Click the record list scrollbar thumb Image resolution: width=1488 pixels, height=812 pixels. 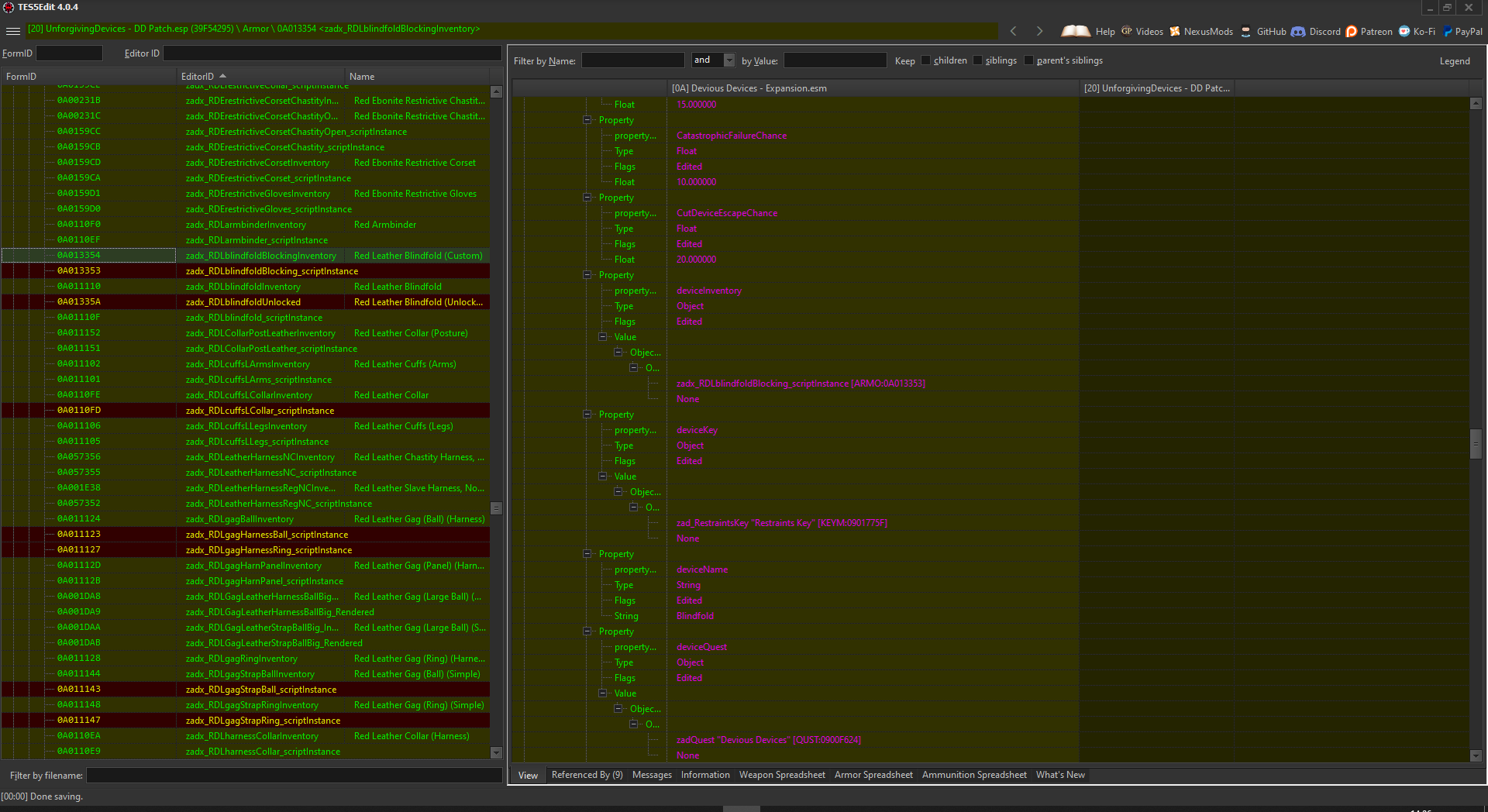[497, 508]
